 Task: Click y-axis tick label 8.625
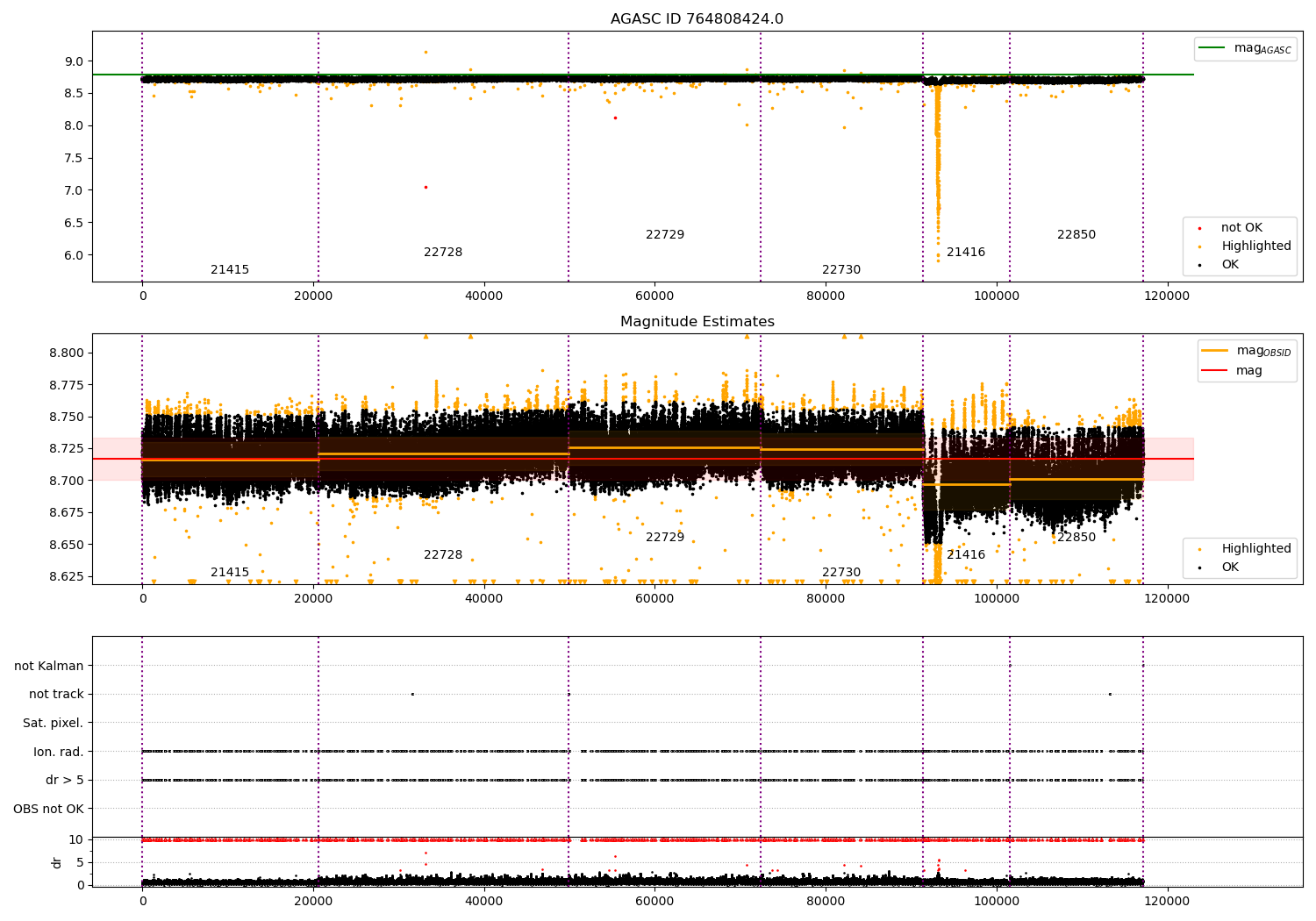pyautogui.click(x=67, y=576)
